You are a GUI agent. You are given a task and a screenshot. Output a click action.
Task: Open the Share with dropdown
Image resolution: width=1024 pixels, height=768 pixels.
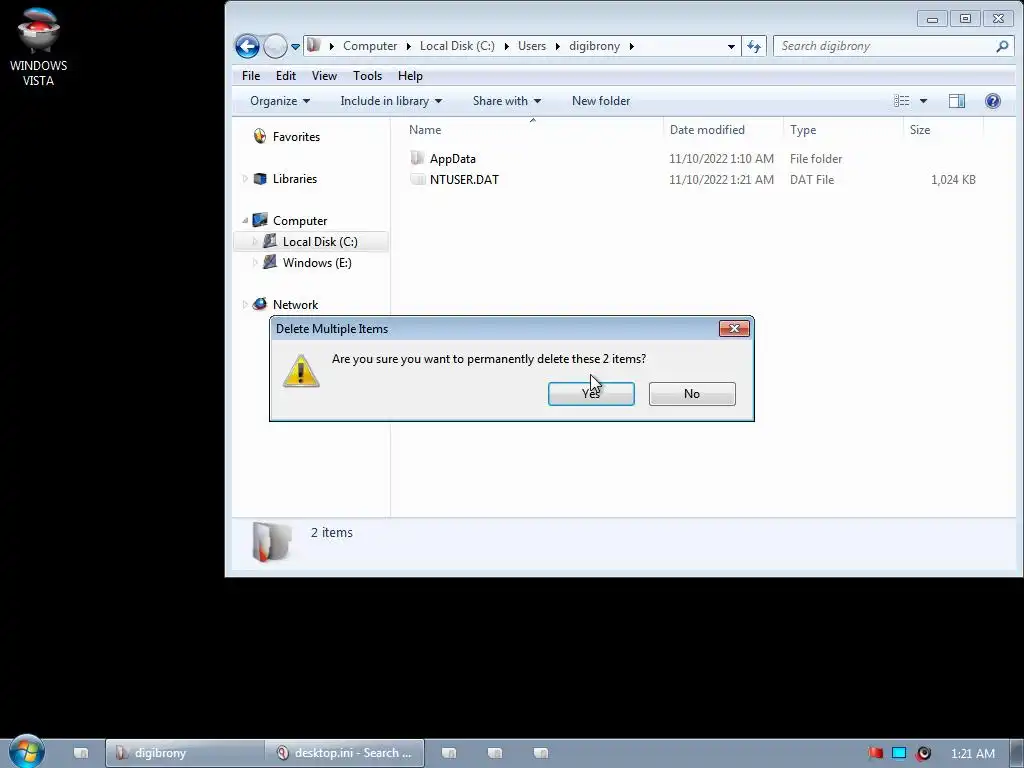point(507,101)
